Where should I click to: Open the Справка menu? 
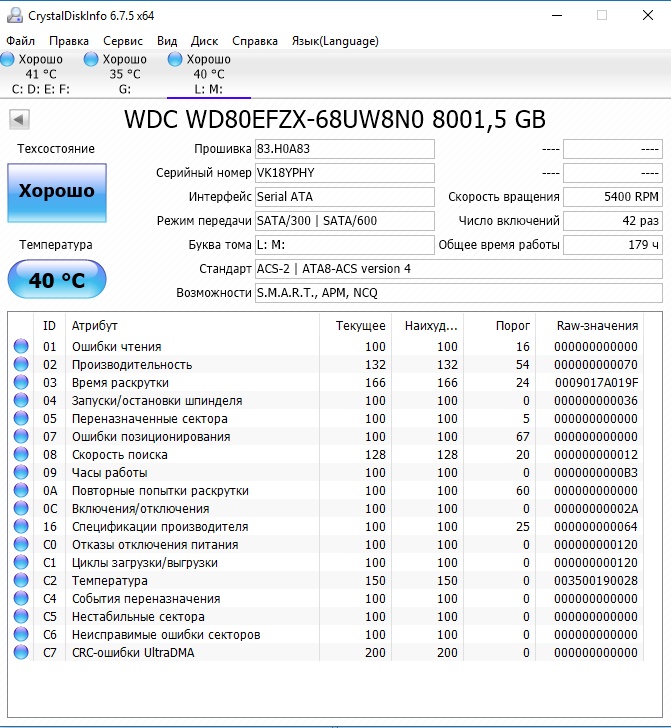tap(254, 41)
